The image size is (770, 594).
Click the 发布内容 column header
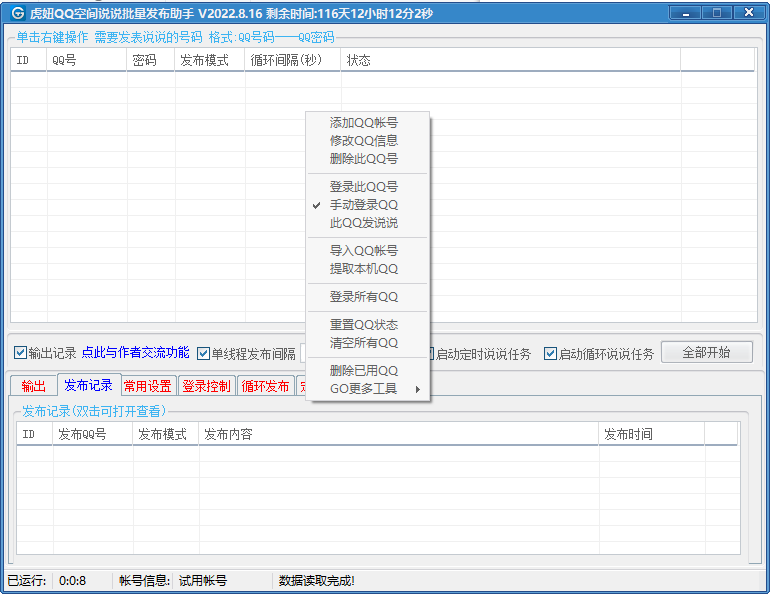399,434
